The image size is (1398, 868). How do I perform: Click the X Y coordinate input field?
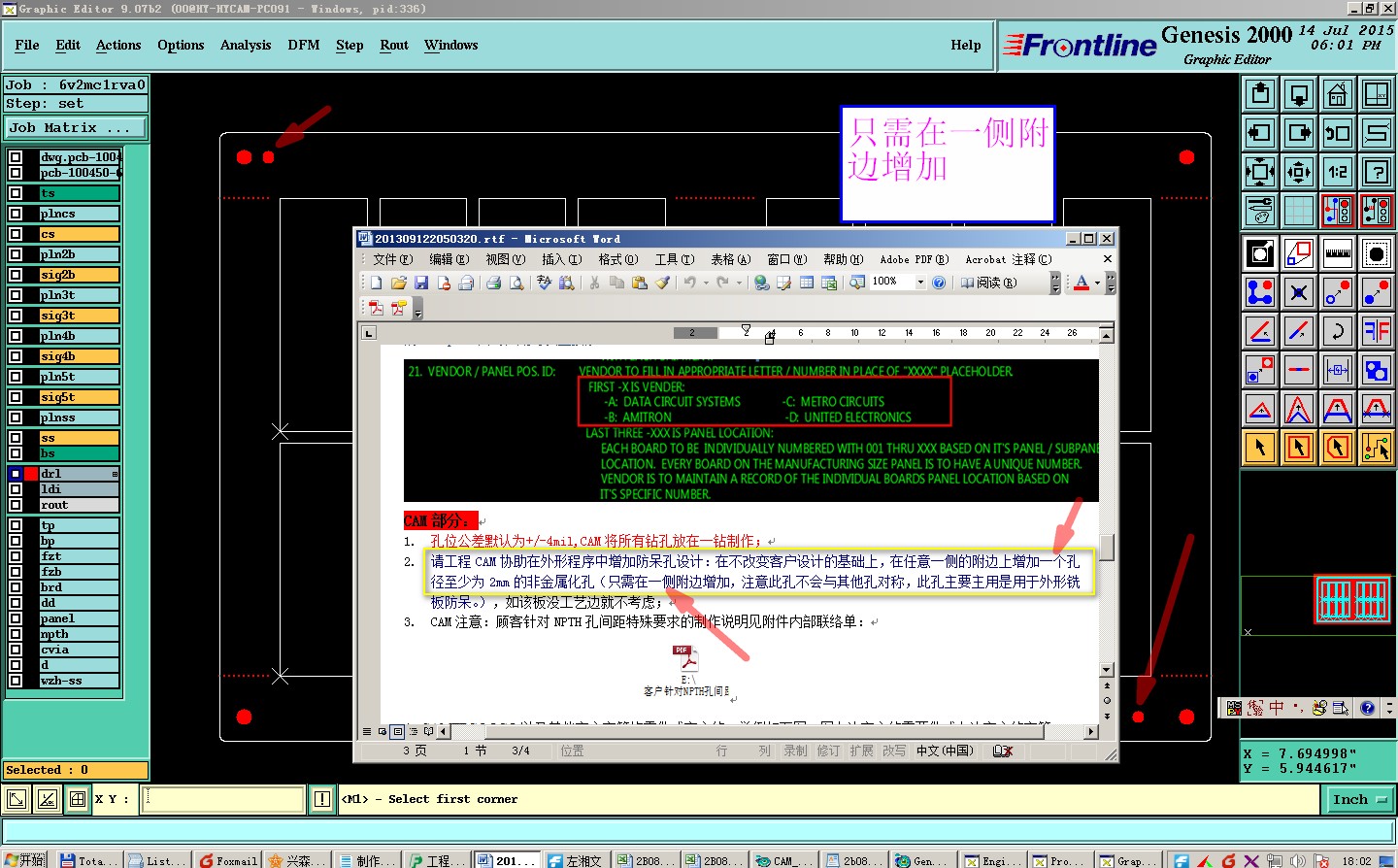click(223, 799)
